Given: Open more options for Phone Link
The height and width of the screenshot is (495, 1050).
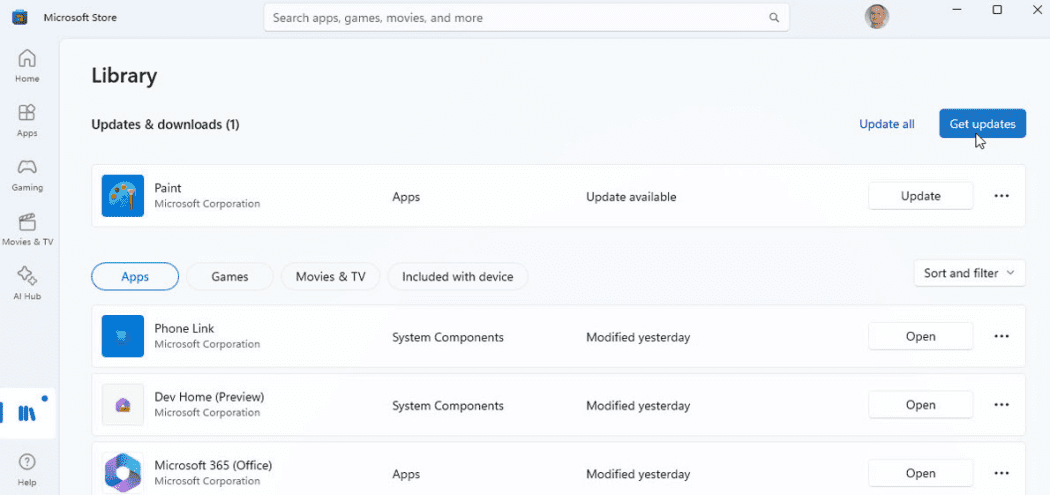Looking at the screenshot, I should point(1001,337).
